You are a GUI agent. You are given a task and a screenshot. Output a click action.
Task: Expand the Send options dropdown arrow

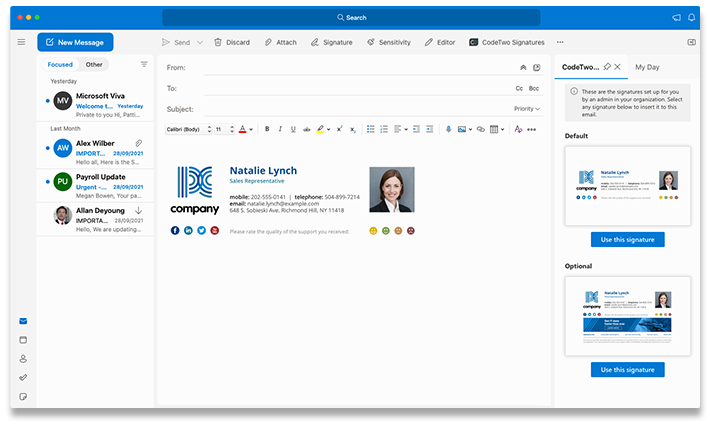(200, 42)
